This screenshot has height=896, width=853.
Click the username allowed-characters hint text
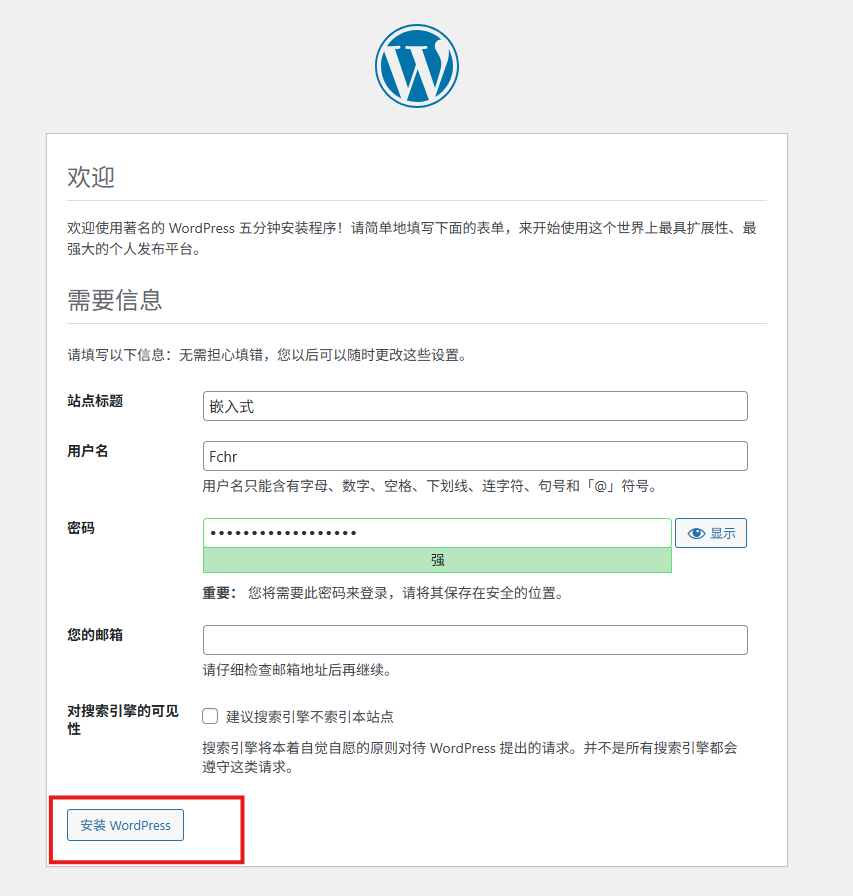(430, 486)
